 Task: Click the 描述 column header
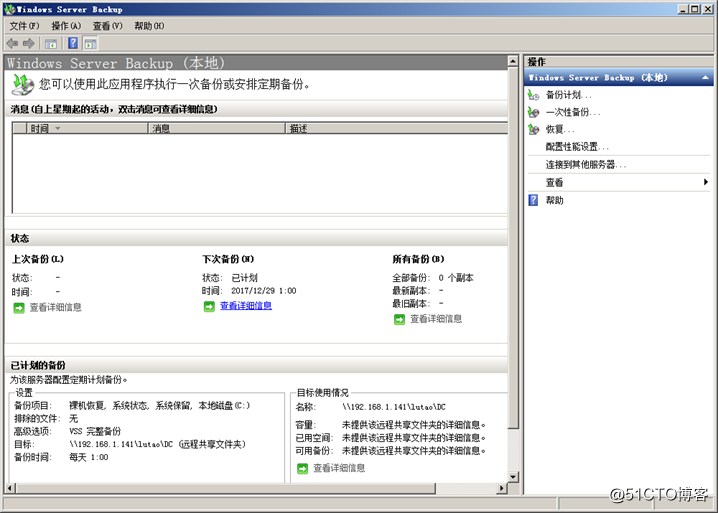(x=397, y=128)
